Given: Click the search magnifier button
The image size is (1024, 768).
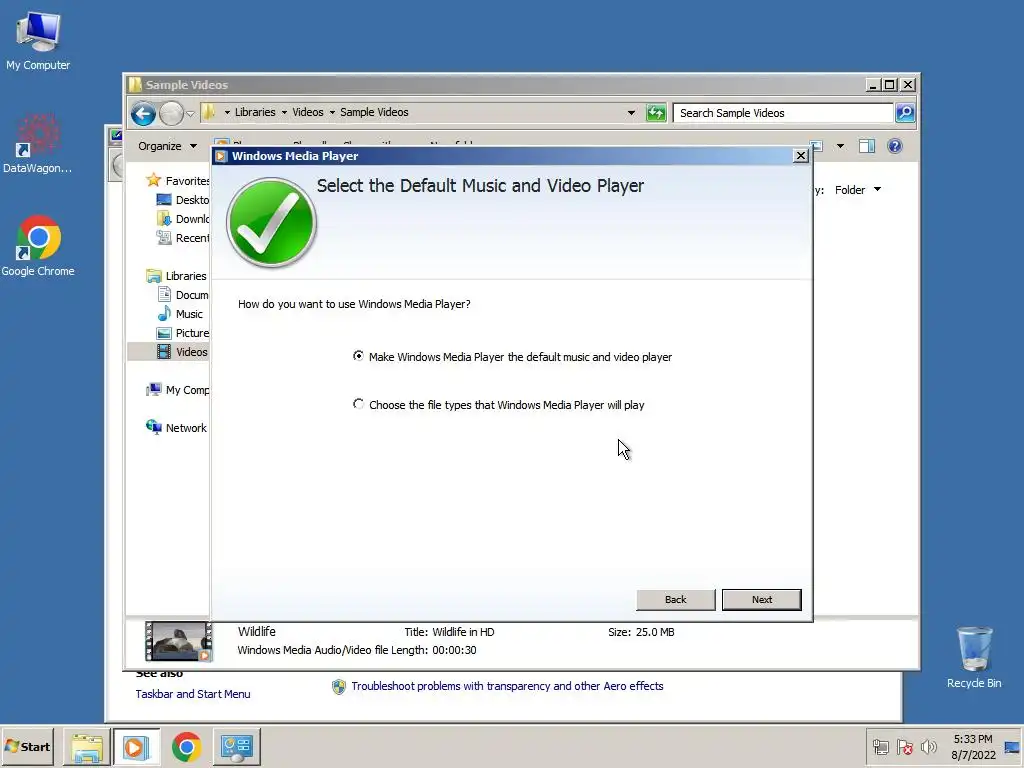Looking at the screenshot, I should click(905, 113).
